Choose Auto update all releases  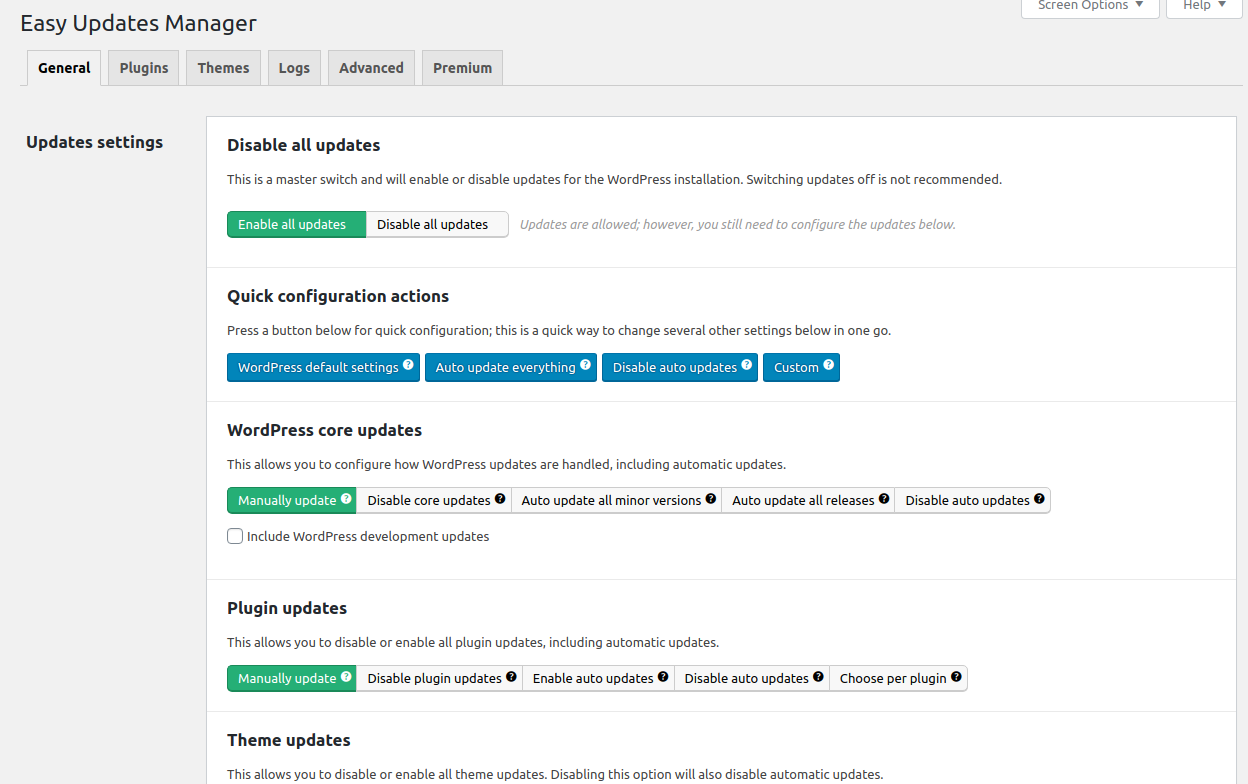click(x=808, y=500)
